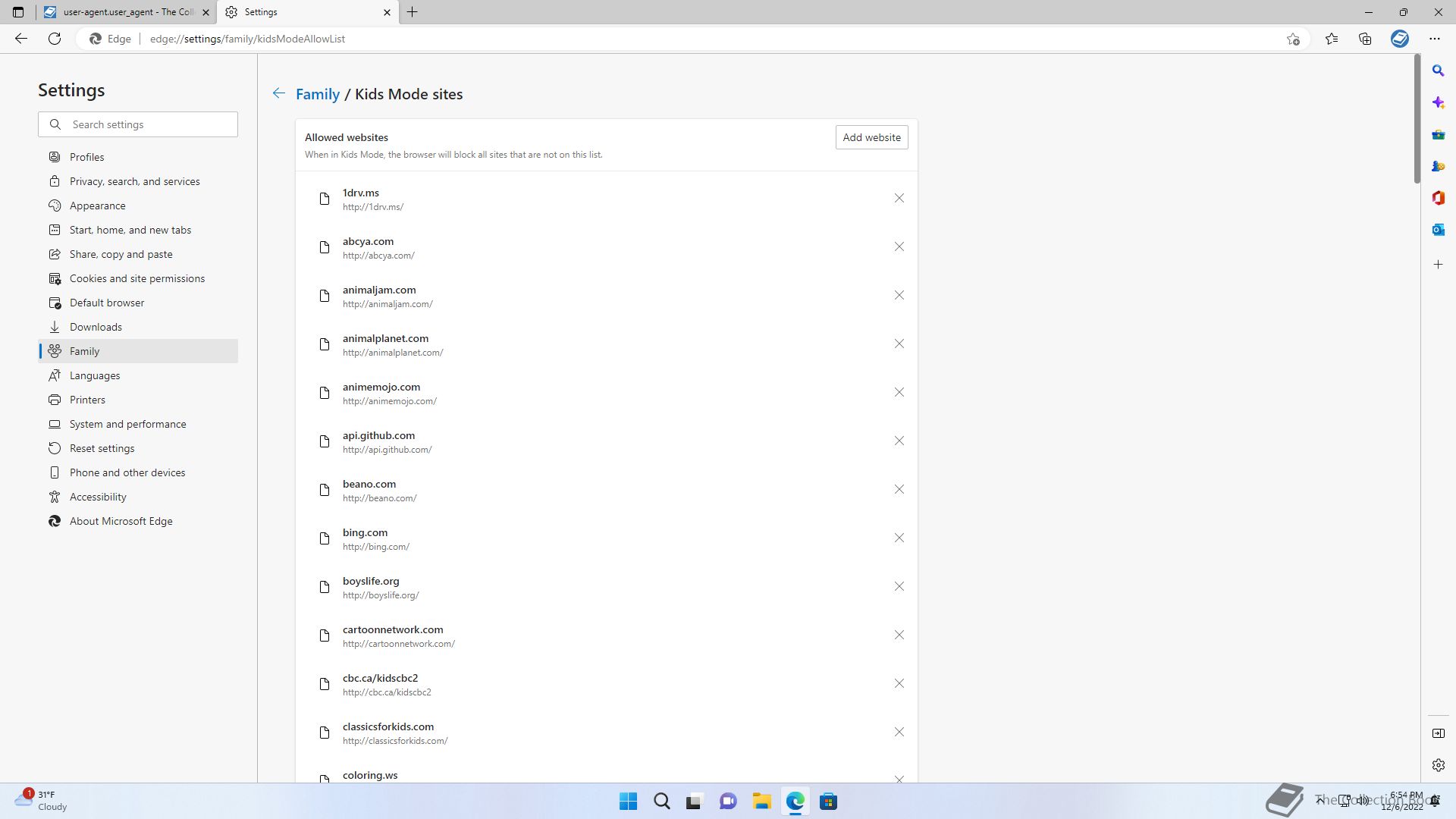Remove abcya.com from the allow list
The height and width of the screenshot is (819, 1456).
[x=899, y=246]
